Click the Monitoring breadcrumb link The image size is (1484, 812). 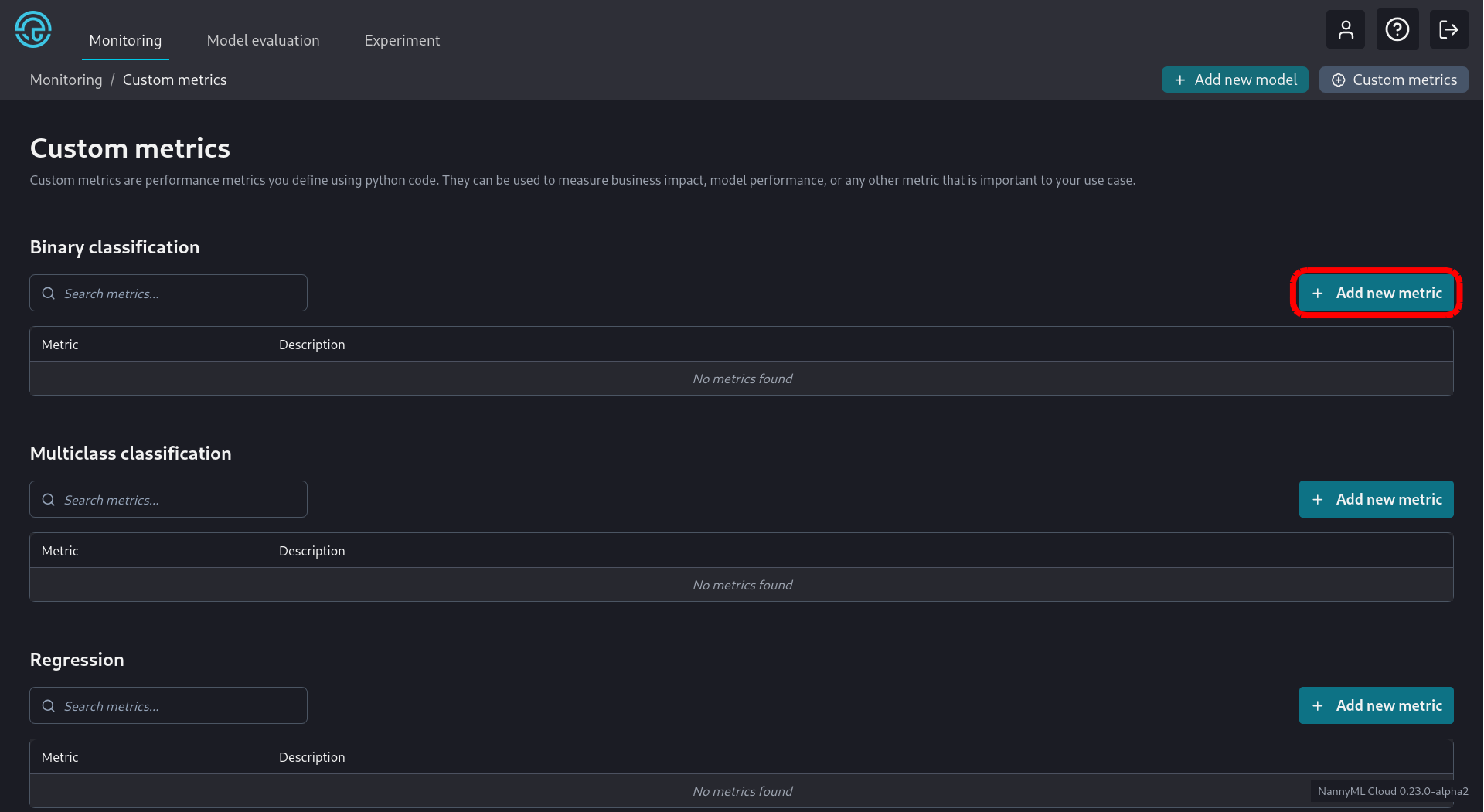tap(66, 80)
